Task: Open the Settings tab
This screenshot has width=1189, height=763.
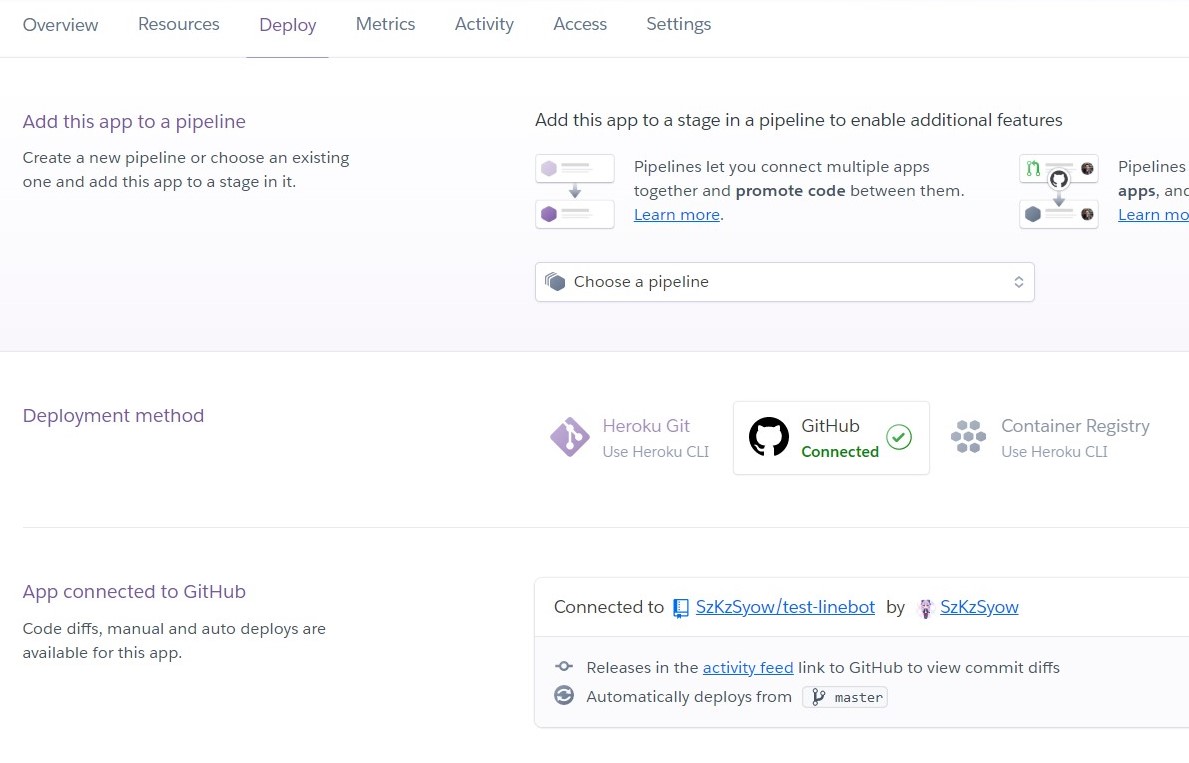Action: [x=679, y=24]
